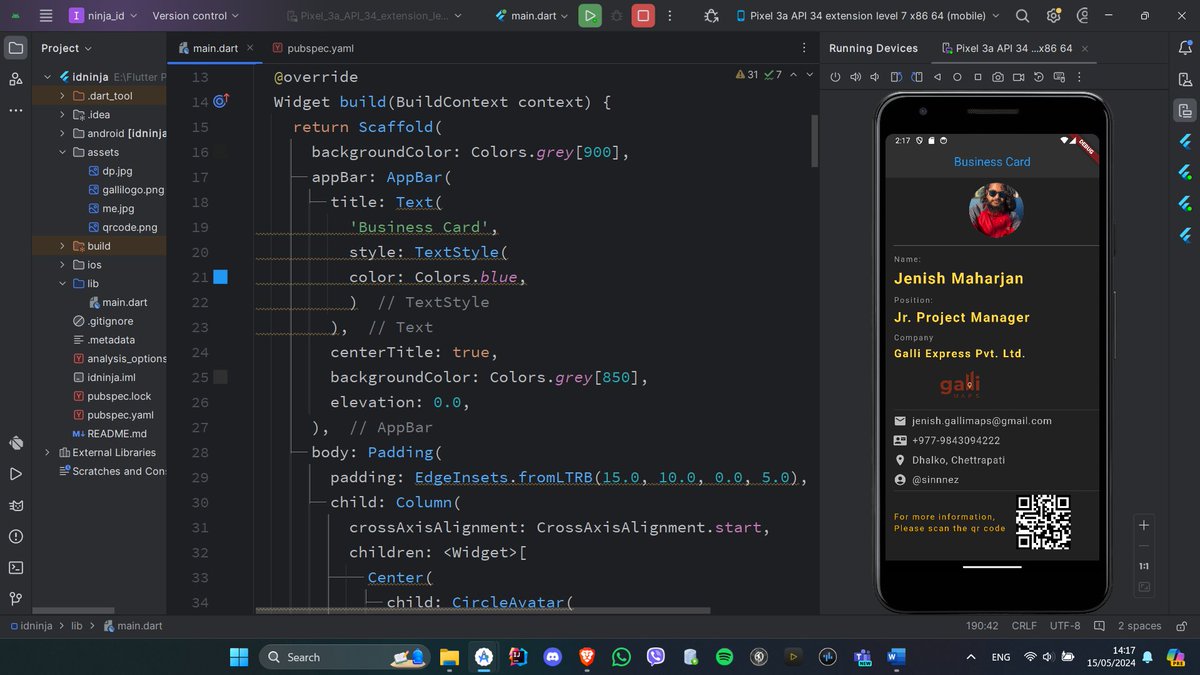This screenshot has height=675, width=1200.
Task: Set emulator zoom to 1:1
Action: (1144, 566)
